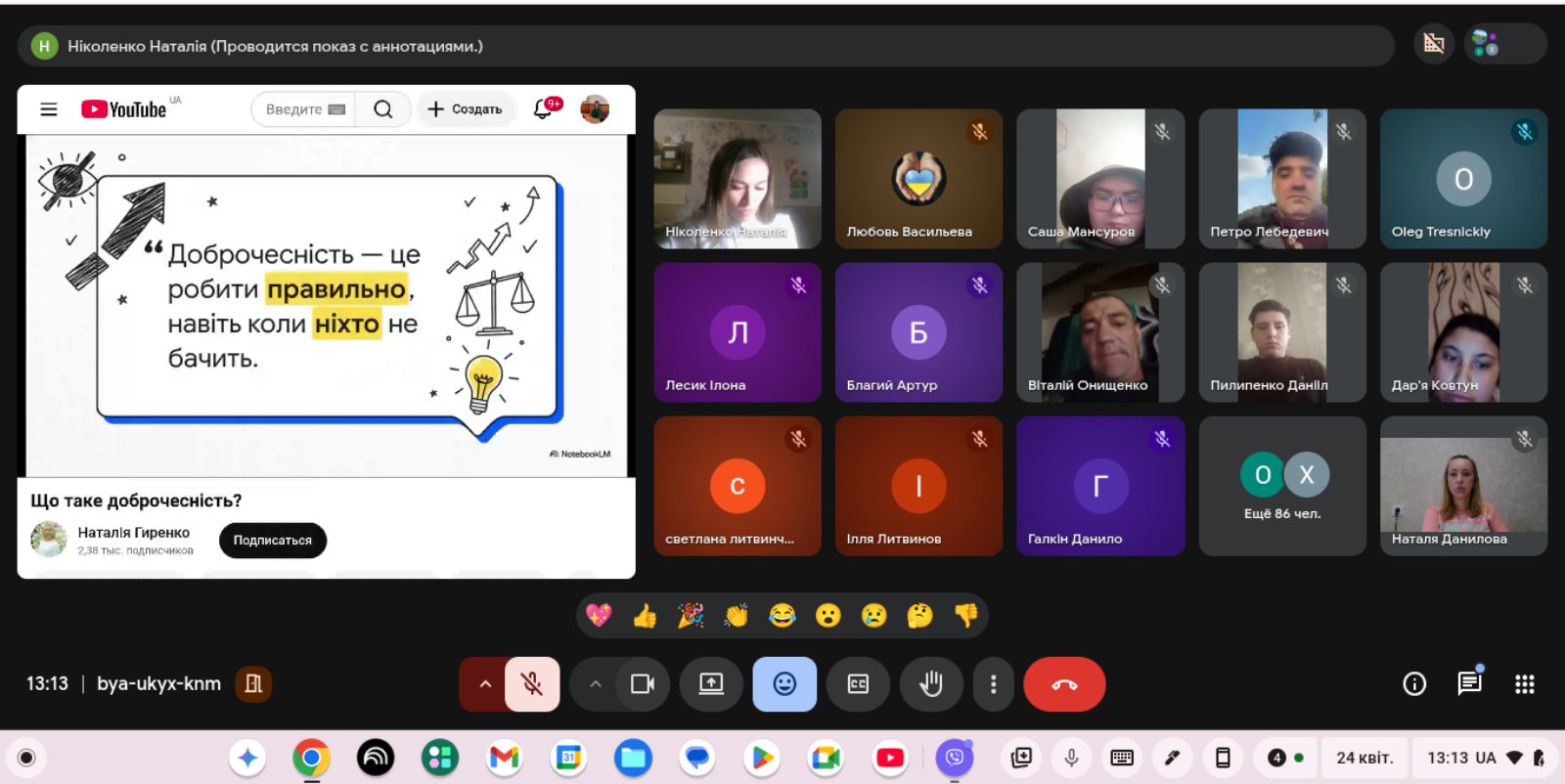Open Gmail from the taskbar shelf
1565x784 pixels.
[504, 758]
